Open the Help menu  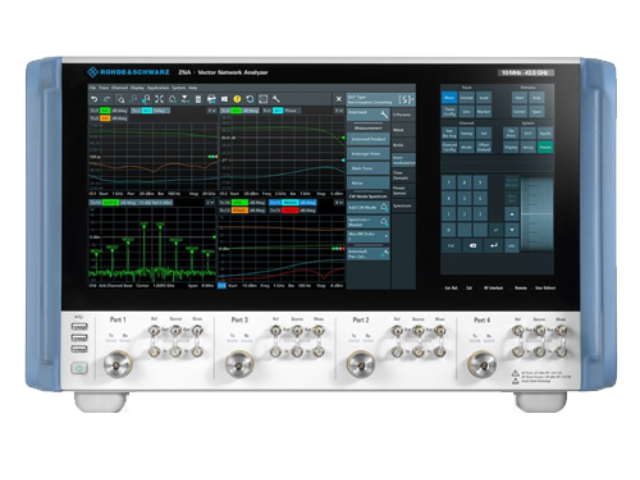click(x=193, y=88)
